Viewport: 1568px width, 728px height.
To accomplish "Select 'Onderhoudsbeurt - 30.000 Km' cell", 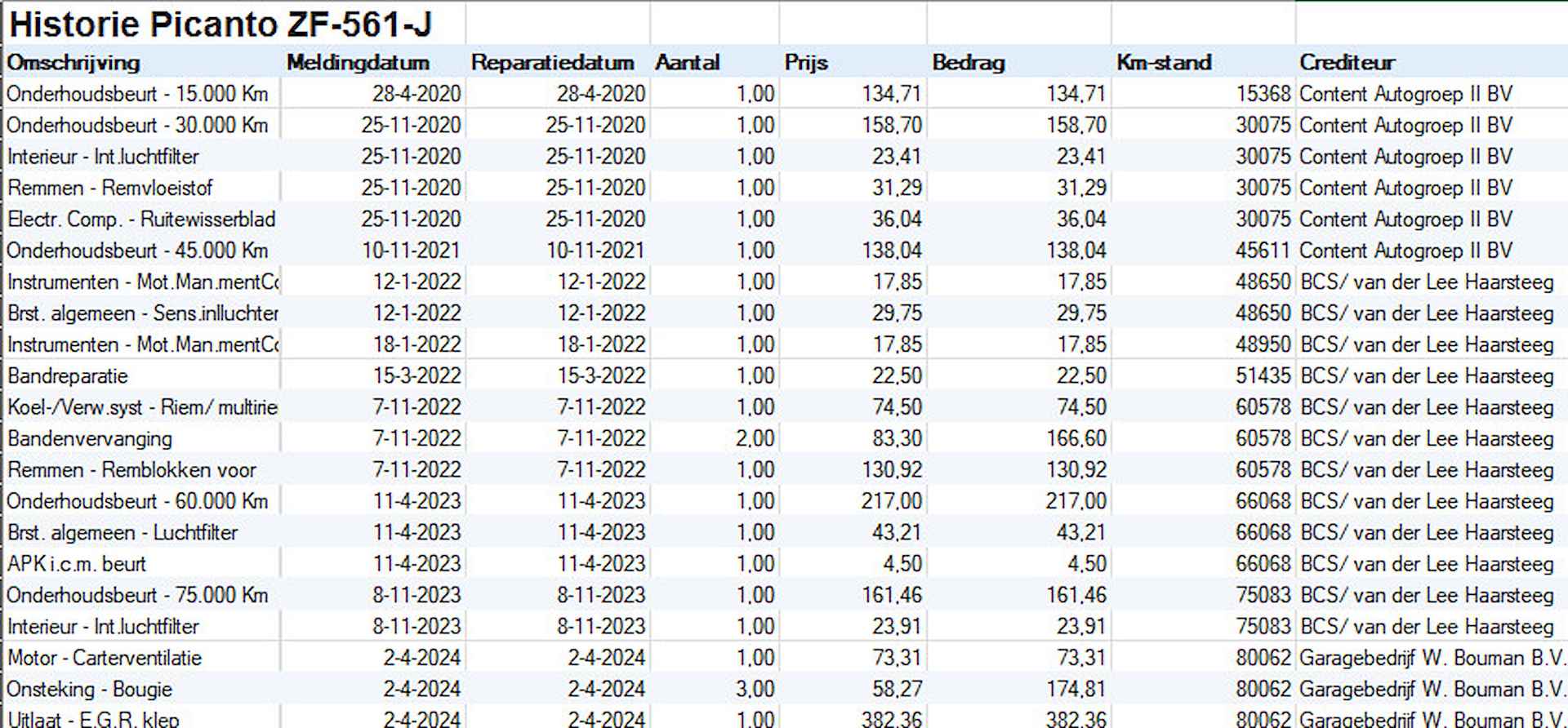I will click(x=142, y=125).
